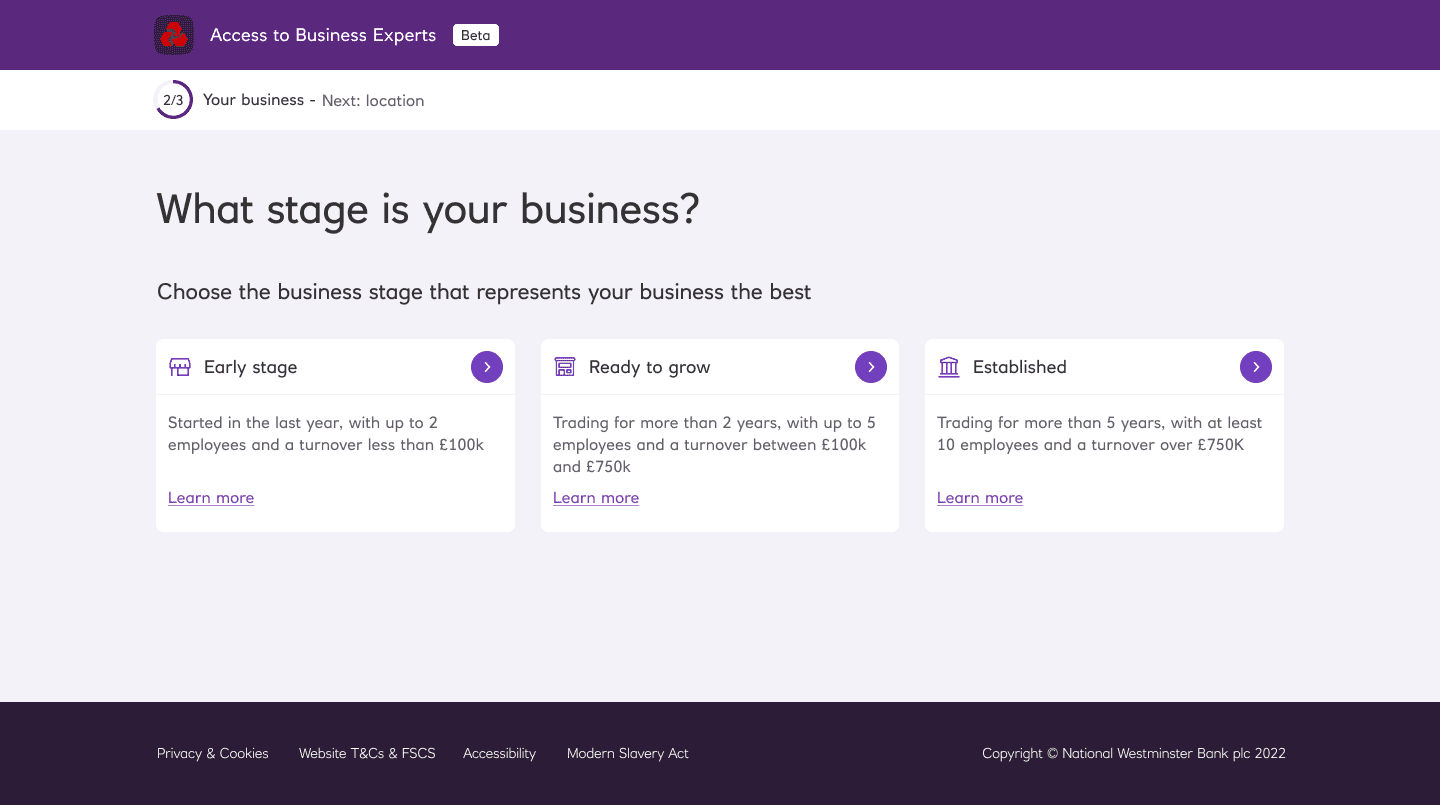Open Privacy & Cookies footer link

(213, 753)
